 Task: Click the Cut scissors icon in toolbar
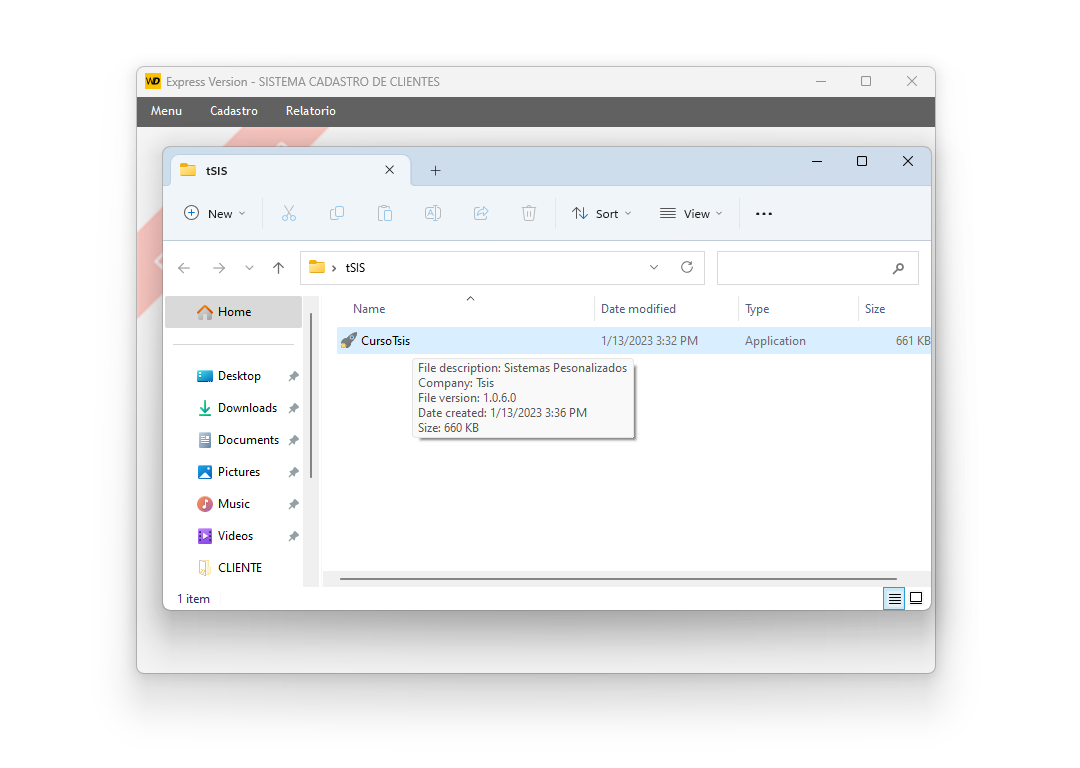pos(289,213)
